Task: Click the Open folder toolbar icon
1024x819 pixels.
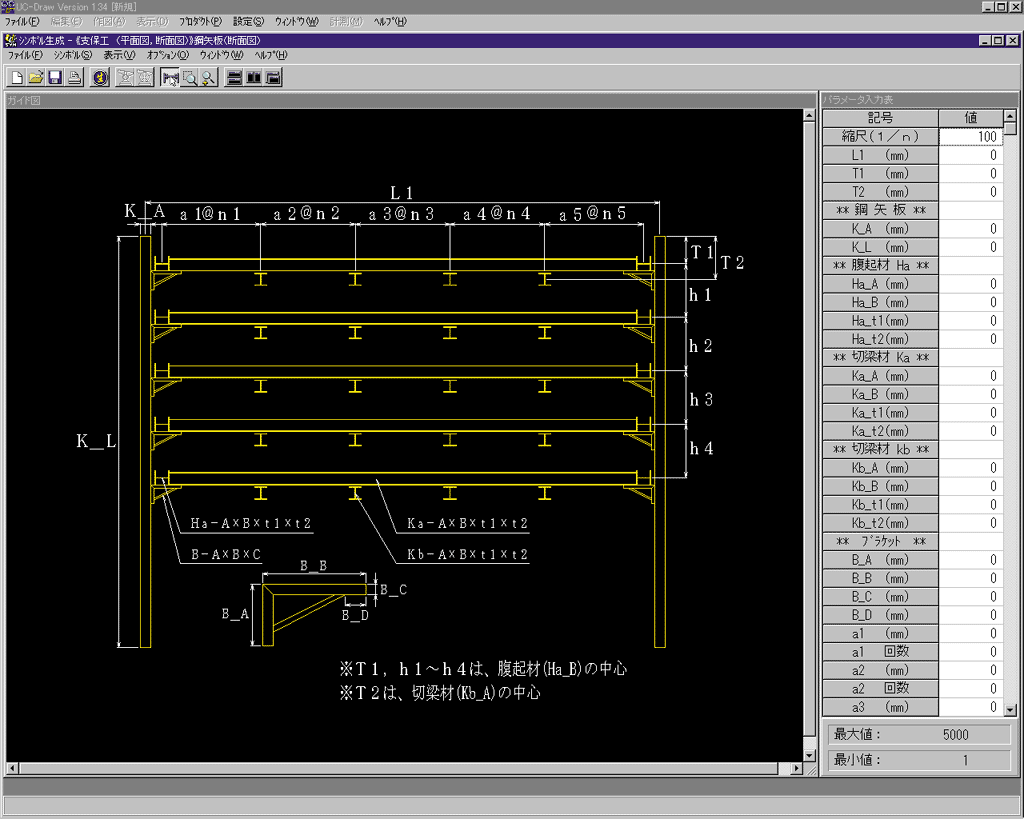Action: click(x=36, y=78)
